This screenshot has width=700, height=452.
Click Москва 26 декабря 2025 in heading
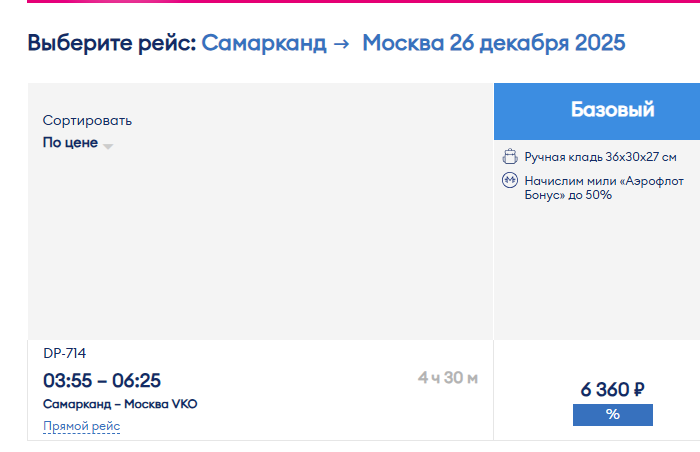point(494,43)
